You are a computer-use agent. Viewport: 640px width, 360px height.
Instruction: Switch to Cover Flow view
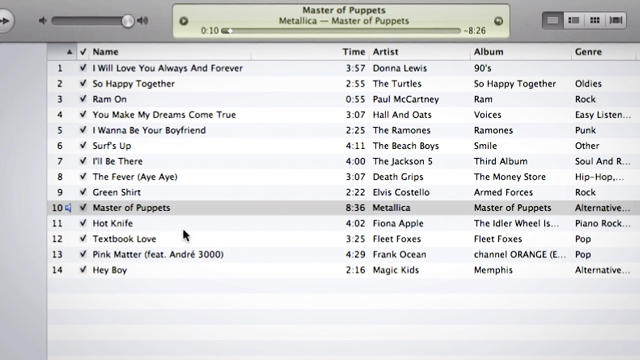tap(616, 20)
